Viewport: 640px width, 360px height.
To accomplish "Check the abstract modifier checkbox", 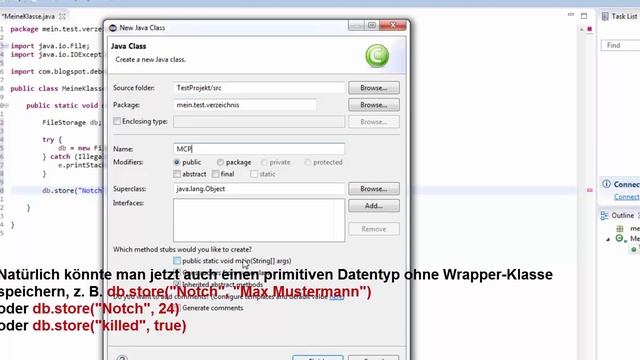I will [x=177, y=174].
